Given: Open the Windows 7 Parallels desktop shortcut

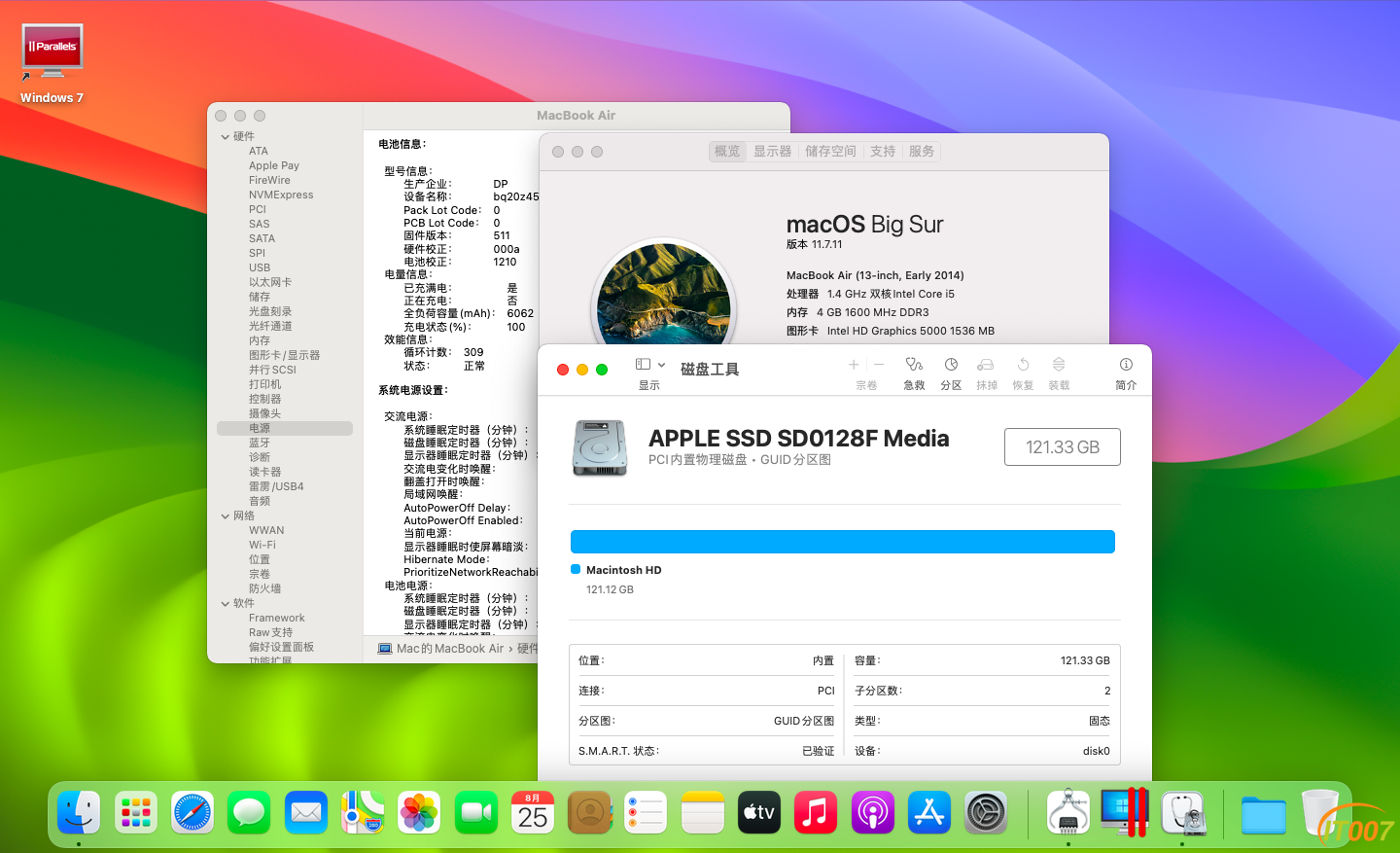Looking at the screenshot, I should pos(52,63).
